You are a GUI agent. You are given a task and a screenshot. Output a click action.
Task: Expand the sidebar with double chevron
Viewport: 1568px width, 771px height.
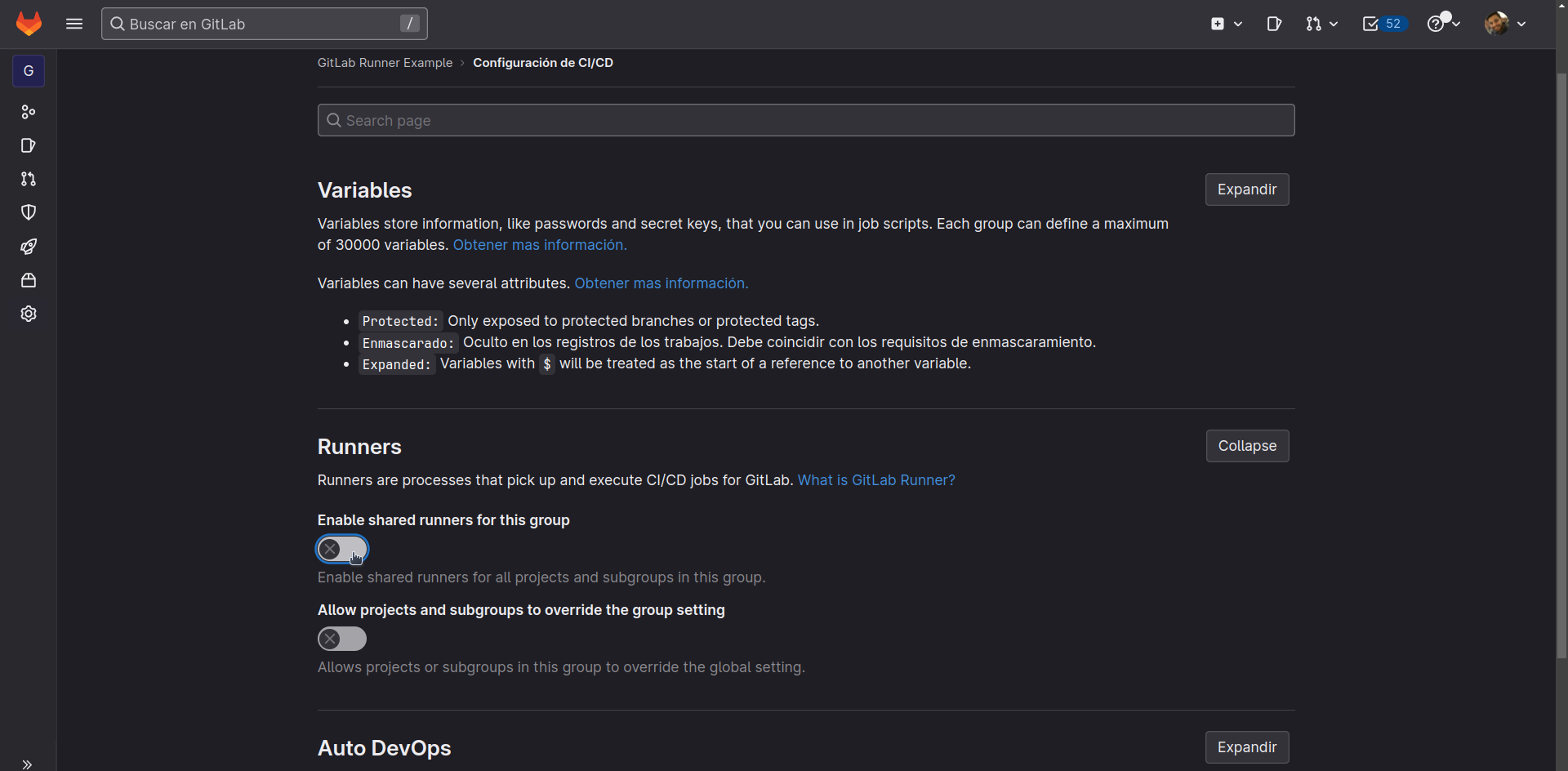(x=27, y=764)
